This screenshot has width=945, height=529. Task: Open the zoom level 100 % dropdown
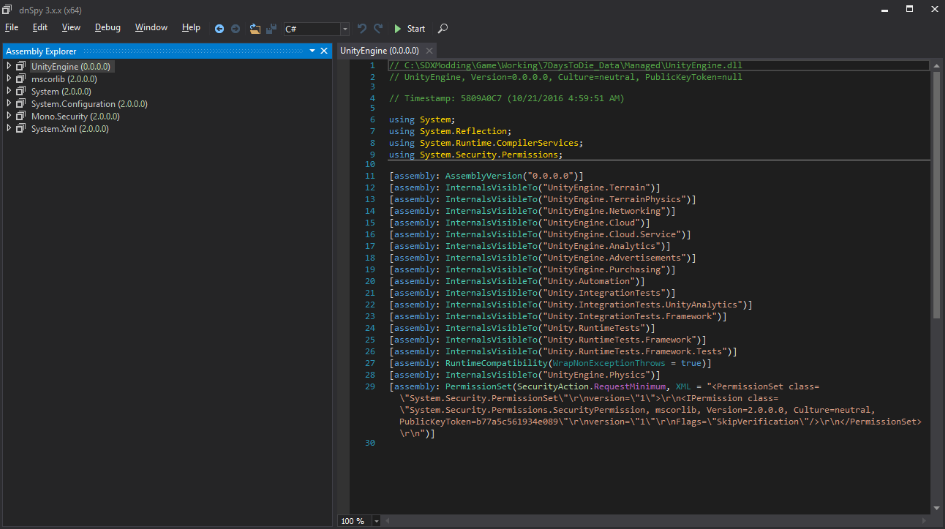pos(376,521)
